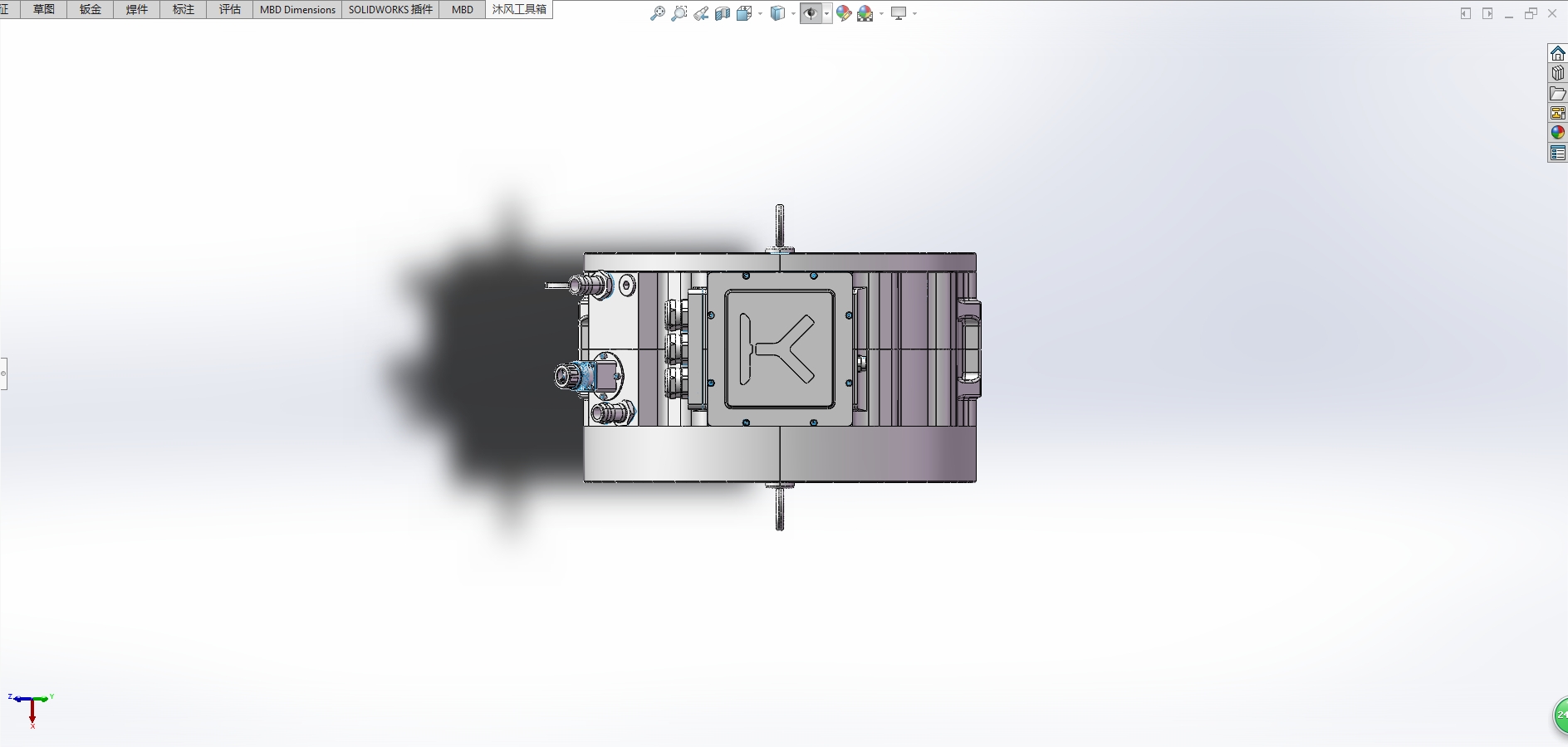Switch to the MBD tab
Image resolution: width=1568 pixels, height=747 pixels.
[463, 9]
